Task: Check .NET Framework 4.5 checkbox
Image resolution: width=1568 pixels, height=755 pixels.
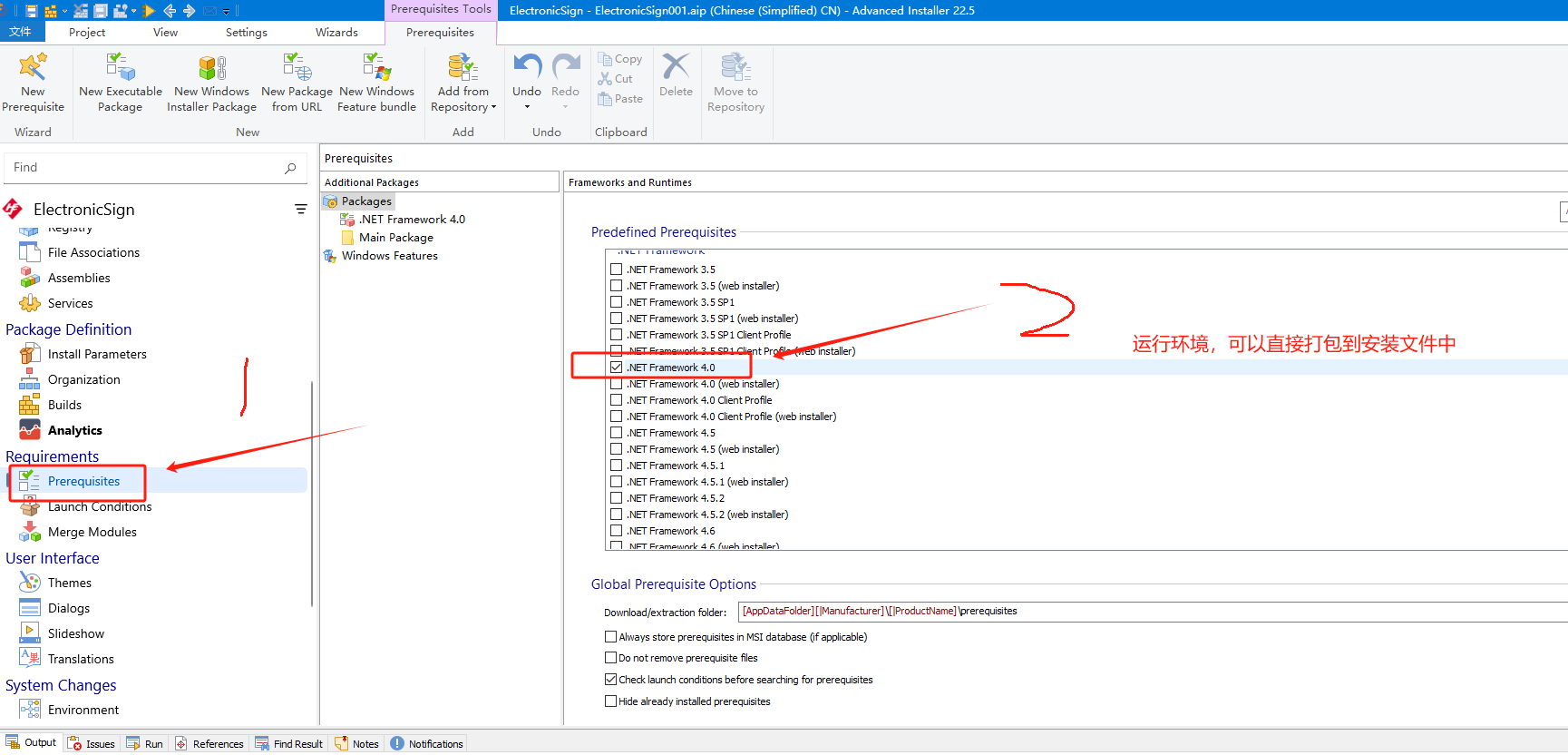Action: [x=617, y=433]
